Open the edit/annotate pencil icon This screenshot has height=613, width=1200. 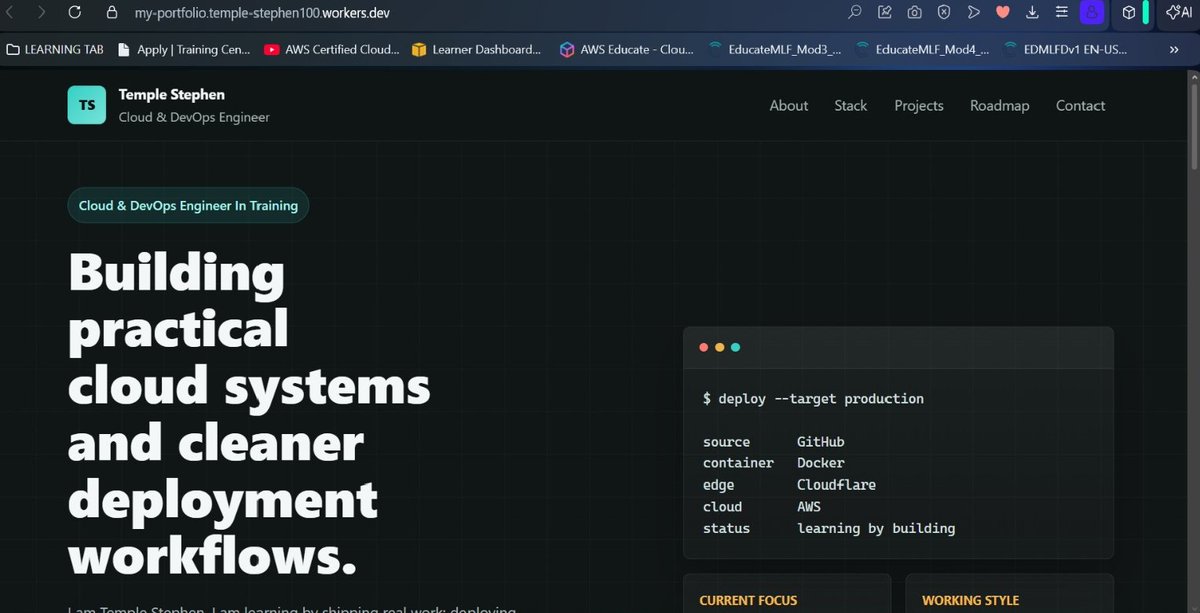885,13
